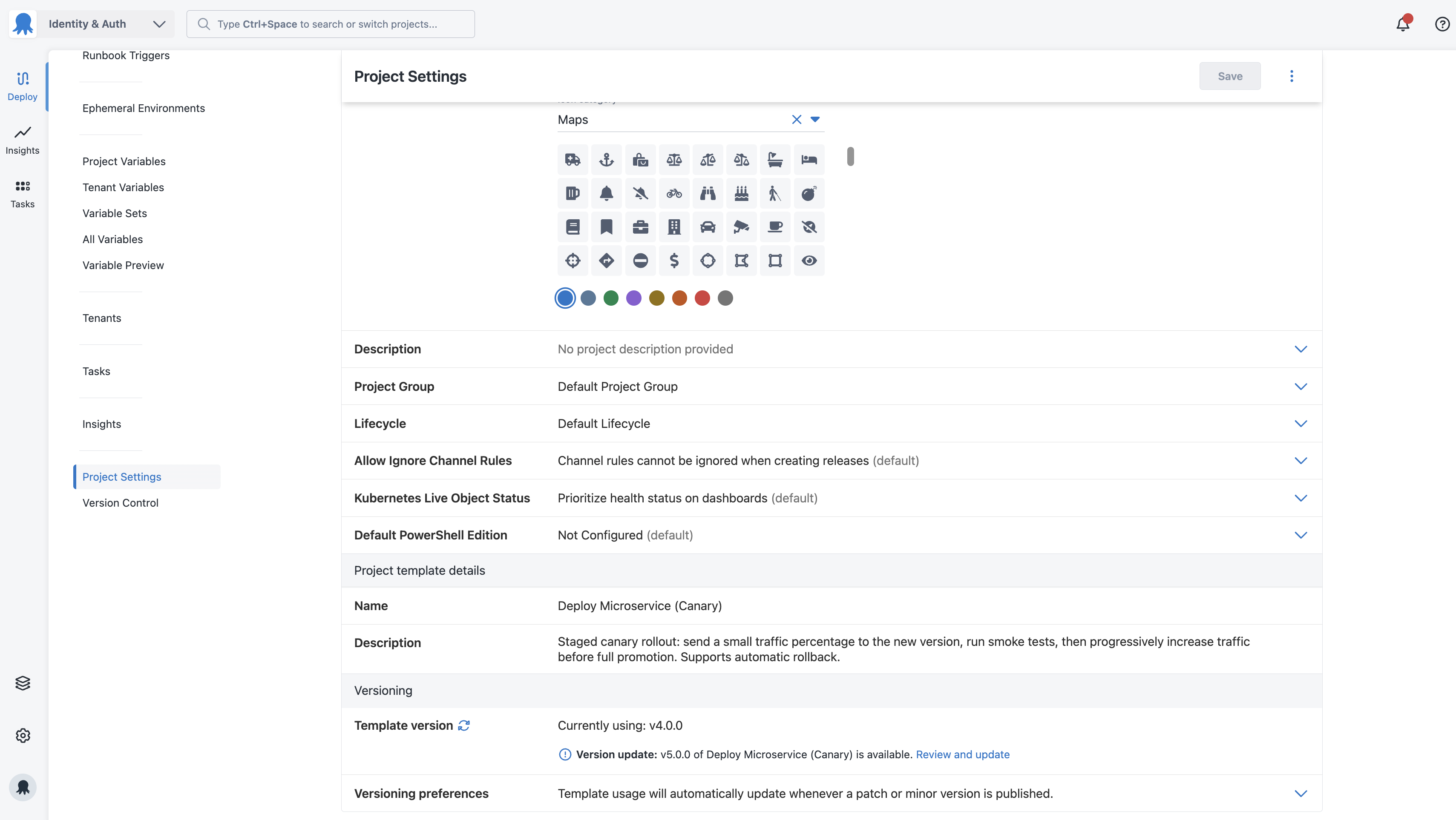Open Insights from the left sidebar
The height and width of the screenshot is (820, 1456).
tap(22, 140)
